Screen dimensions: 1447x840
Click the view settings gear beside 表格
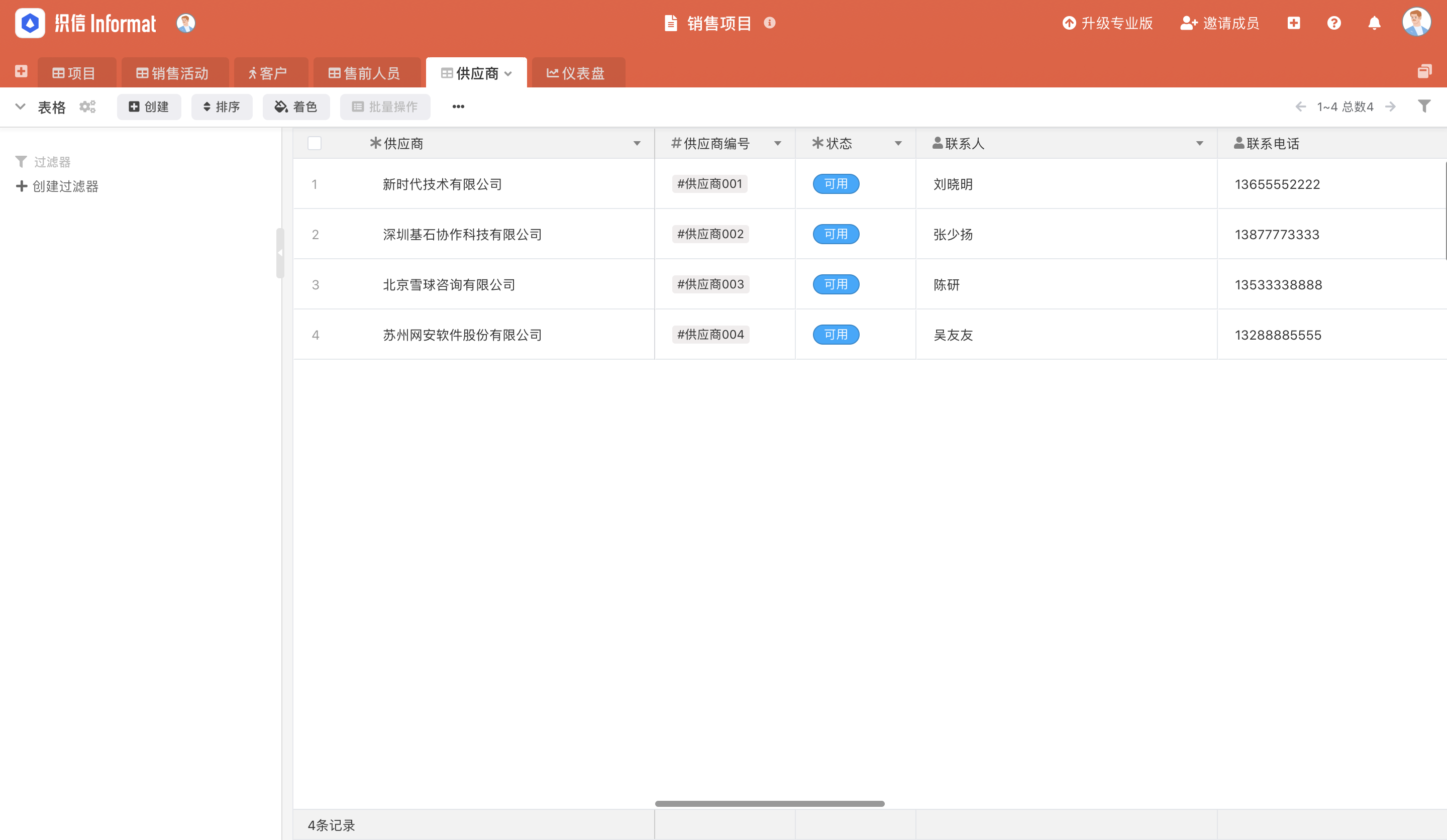(87, 107)
